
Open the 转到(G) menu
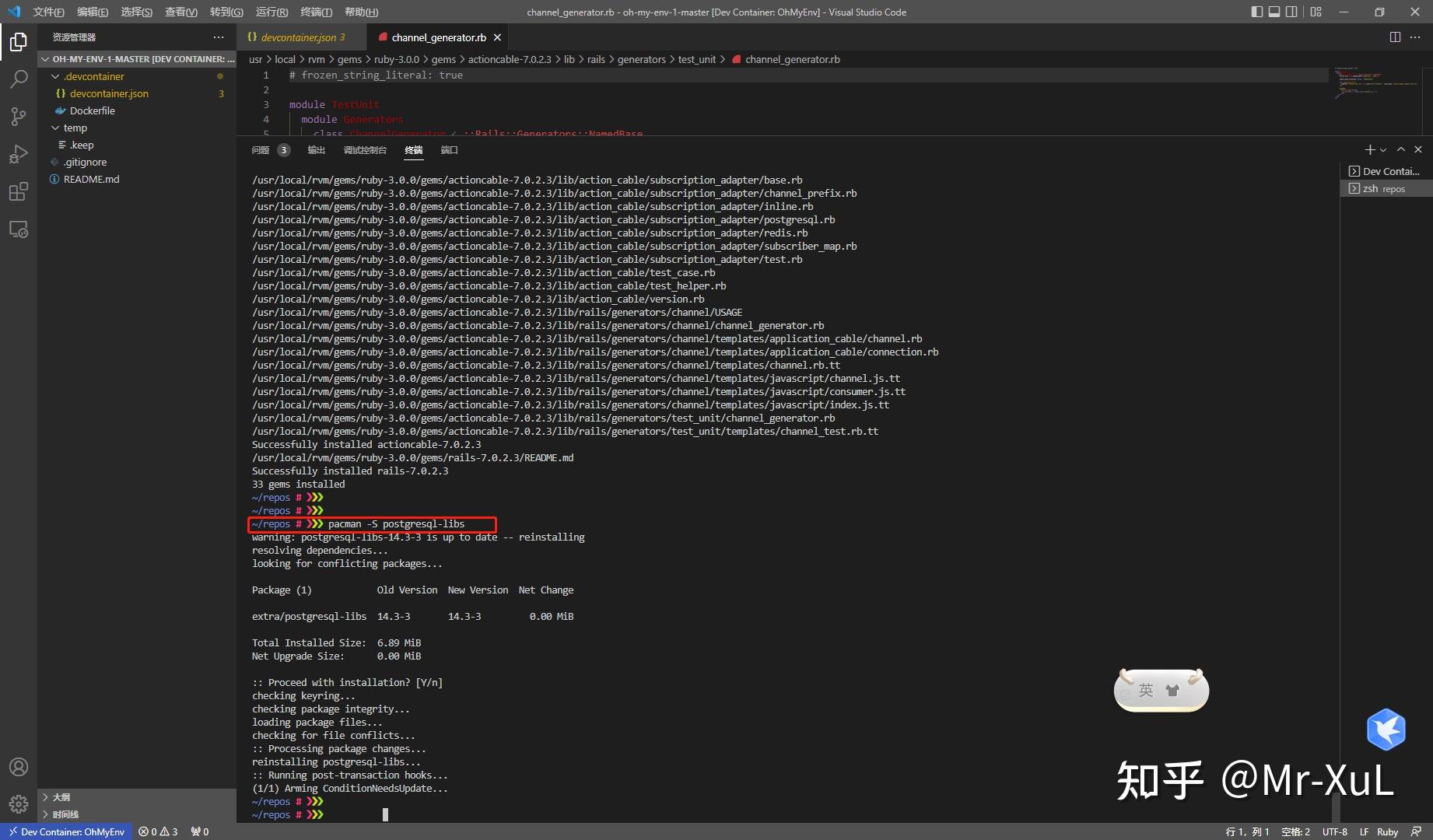[226, 12]
